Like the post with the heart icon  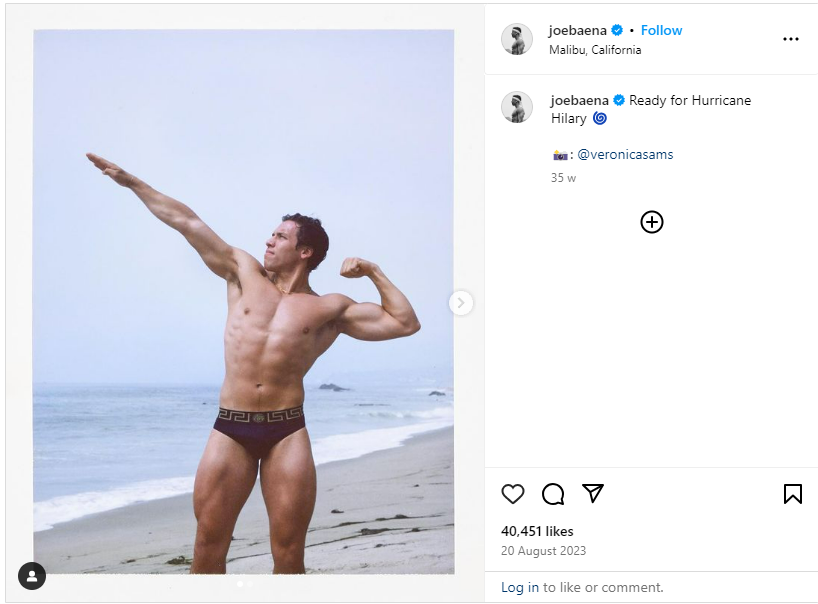(x=513, y=494)
